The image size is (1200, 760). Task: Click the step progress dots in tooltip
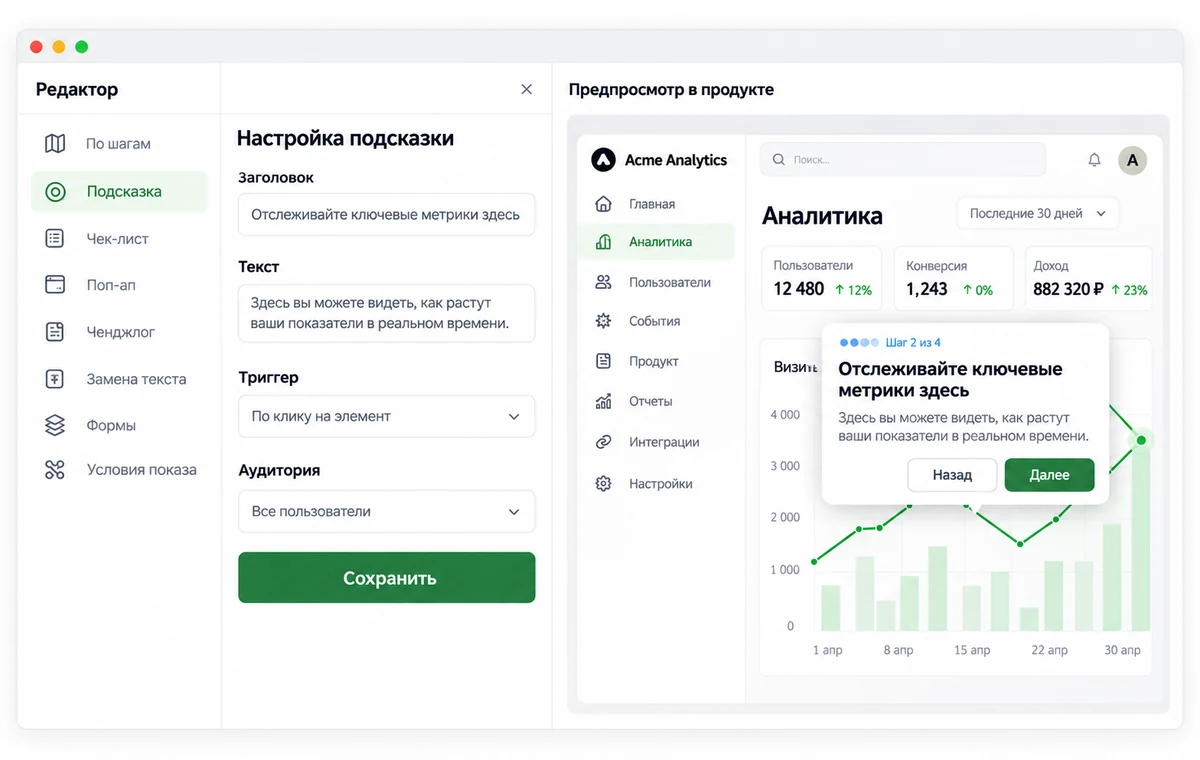tap(859, 342)
